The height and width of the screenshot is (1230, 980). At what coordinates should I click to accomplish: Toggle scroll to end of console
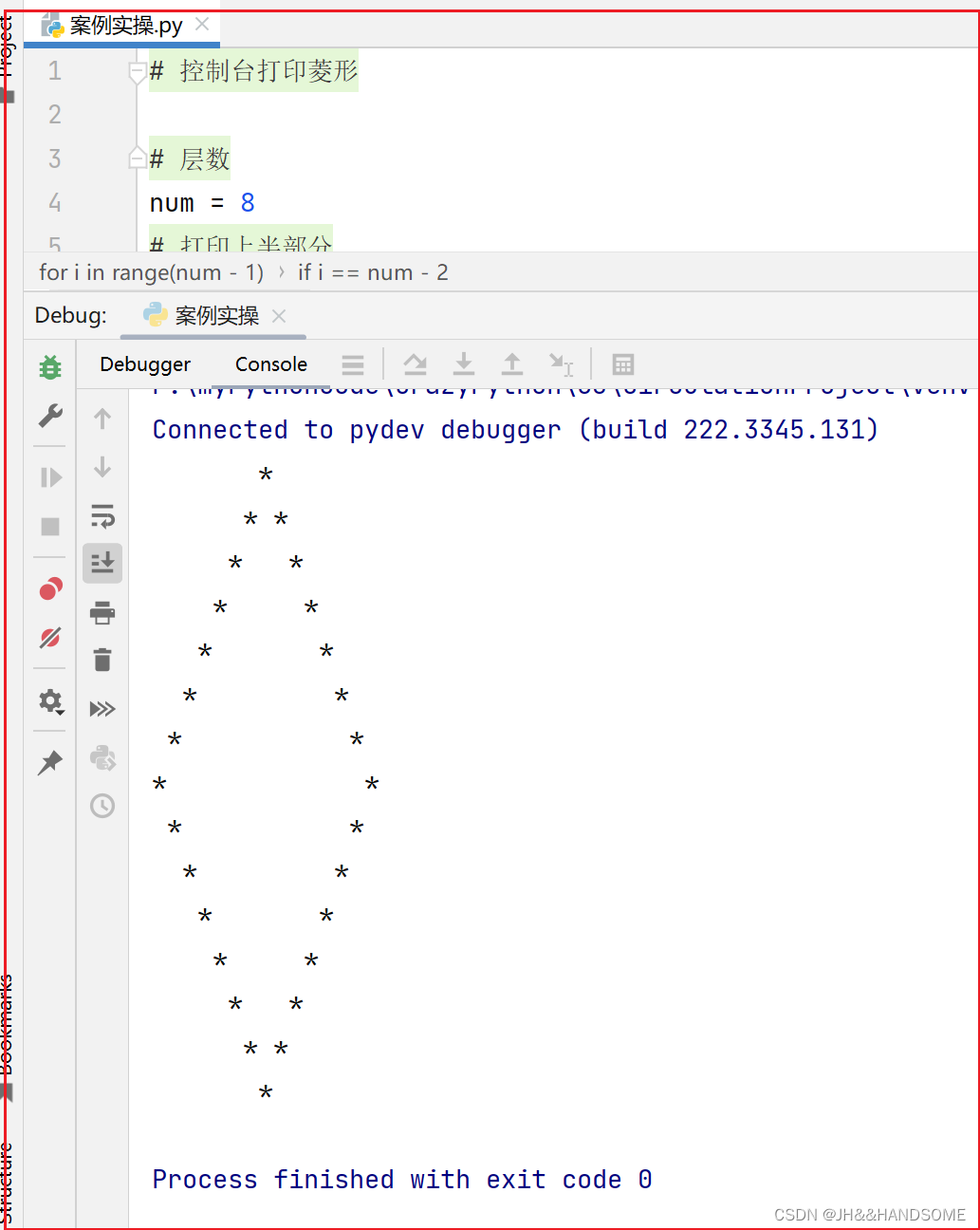102,564
